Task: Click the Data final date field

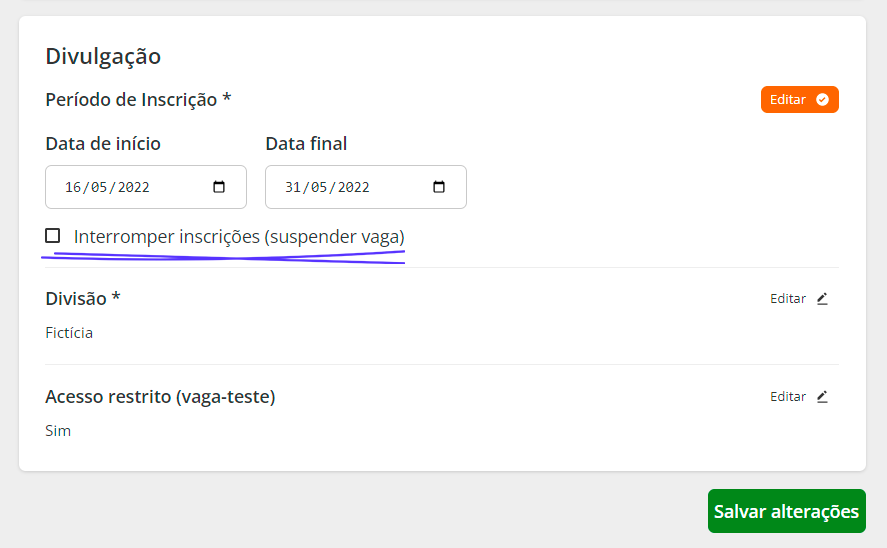Action: (x=366, y=187)
